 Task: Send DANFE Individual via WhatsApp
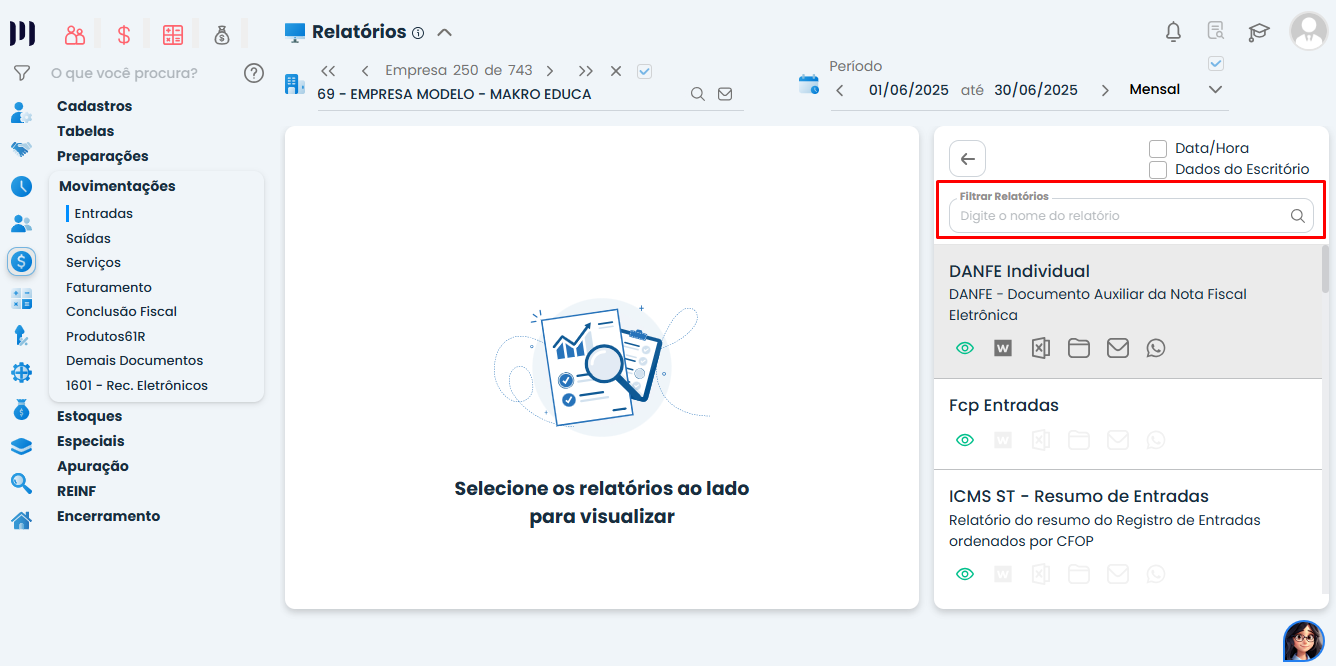click(x=1156, y=347)
